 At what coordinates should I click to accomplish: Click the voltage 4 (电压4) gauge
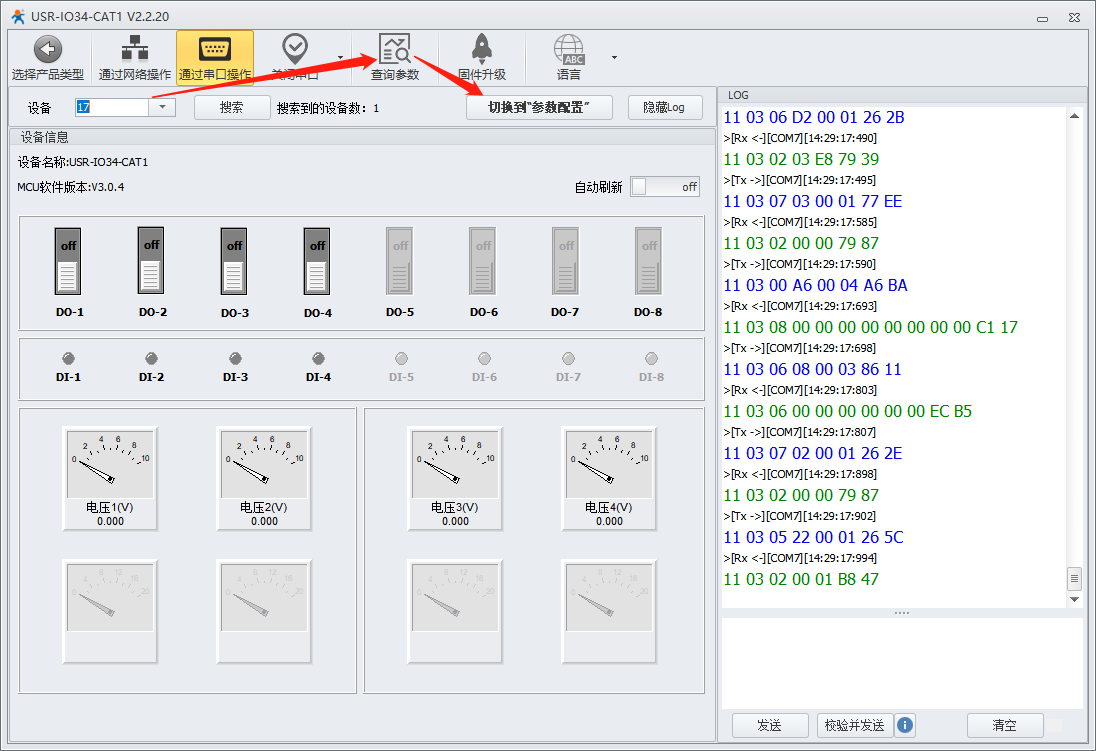tap(609, 478)
